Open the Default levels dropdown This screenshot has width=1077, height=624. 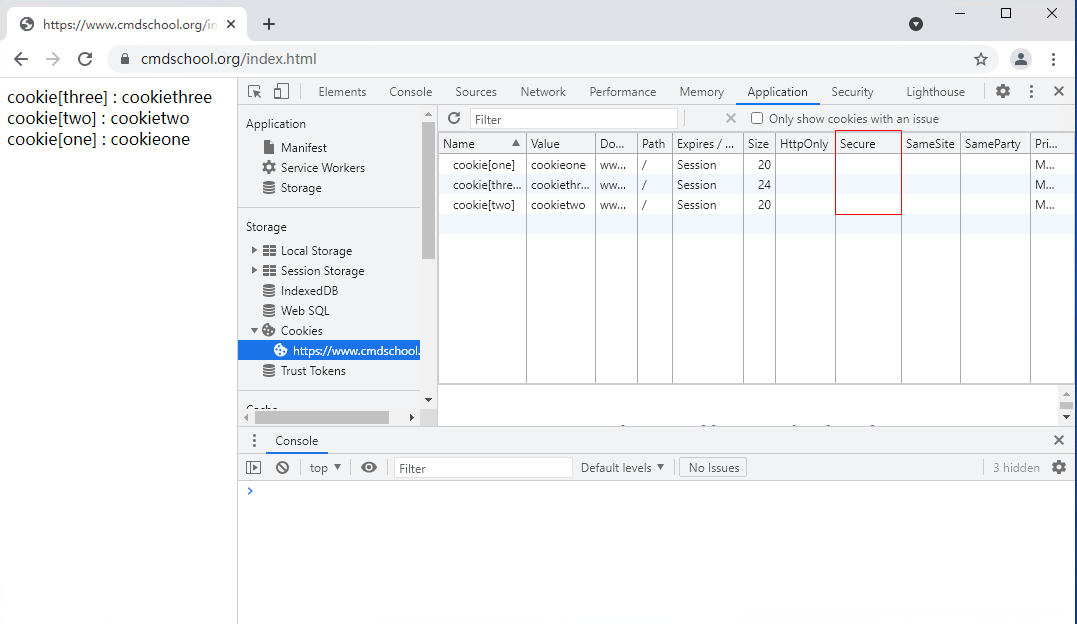[622, 467]
